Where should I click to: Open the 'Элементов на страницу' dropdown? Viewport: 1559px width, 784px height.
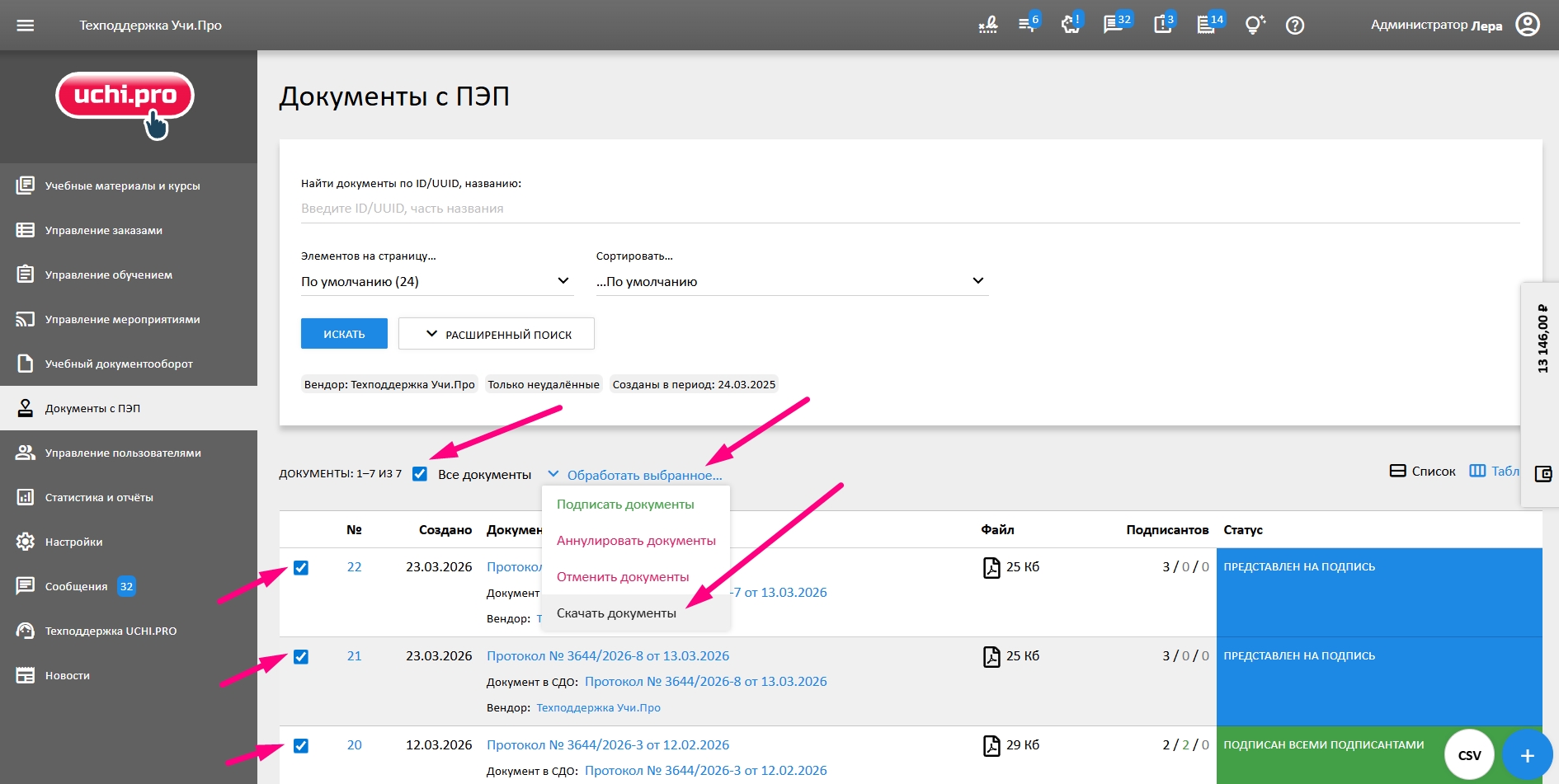436,282
